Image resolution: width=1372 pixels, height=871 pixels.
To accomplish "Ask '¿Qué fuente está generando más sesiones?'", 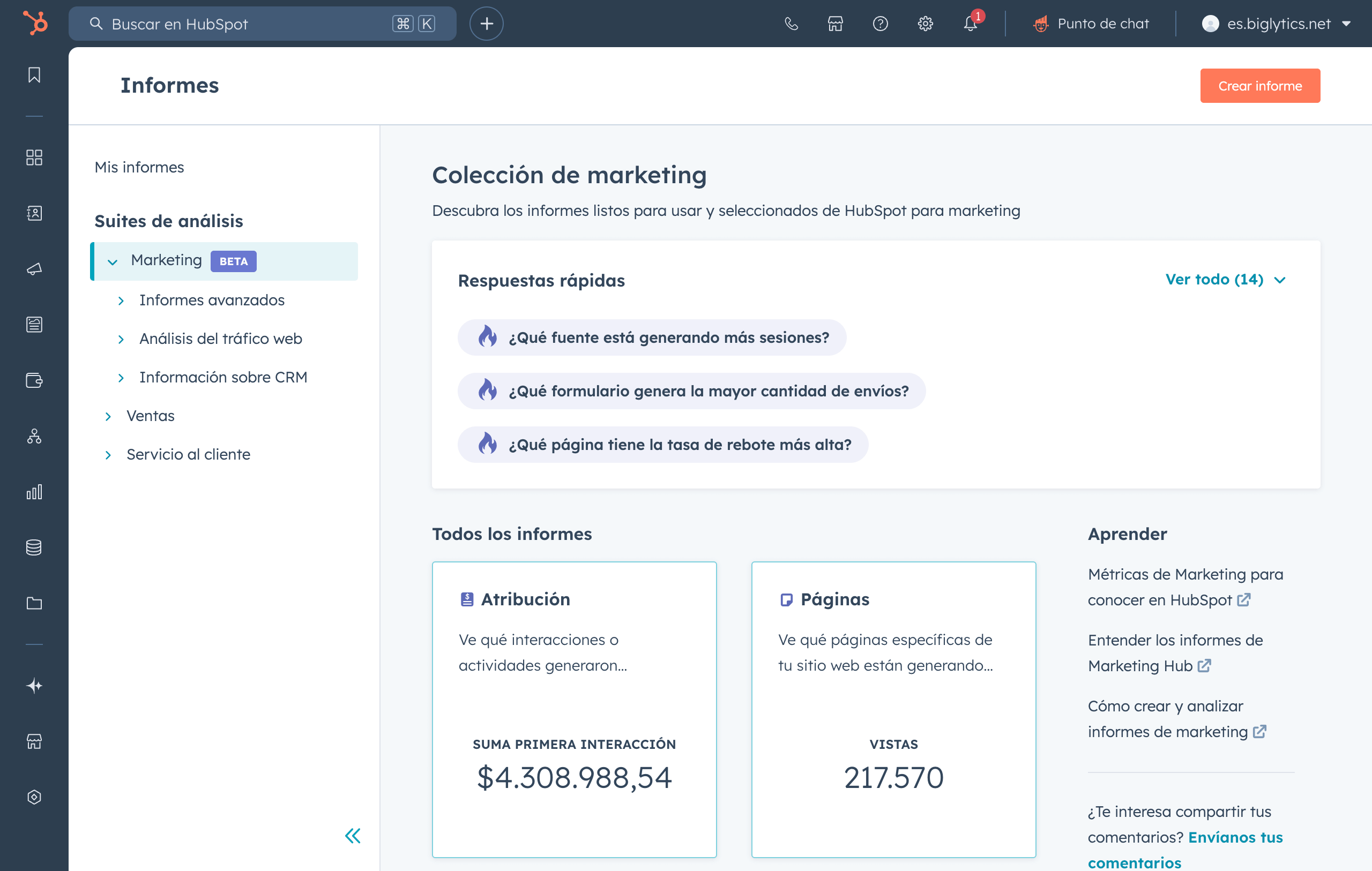I will [652, 337].
